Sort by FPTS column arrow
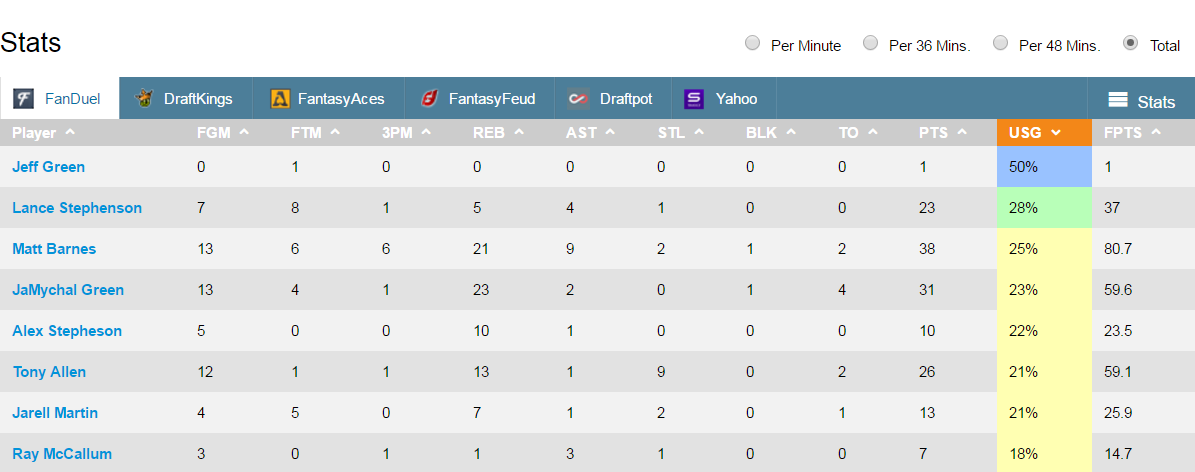The width and height of the screenshot is (1195, 472). coord(1156,132)
